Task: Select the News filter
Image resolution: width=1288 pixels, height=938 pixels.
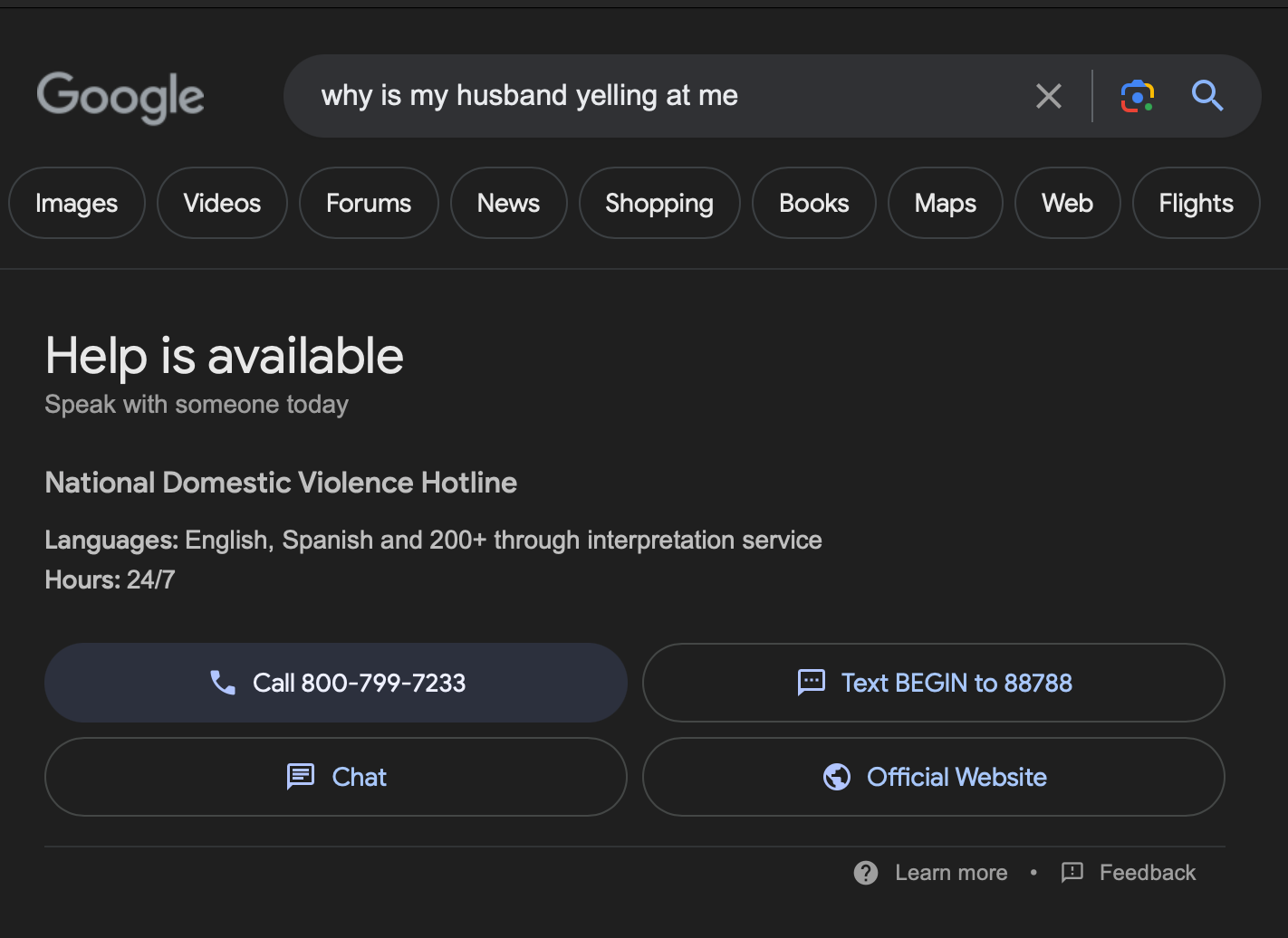Action: 509,203
